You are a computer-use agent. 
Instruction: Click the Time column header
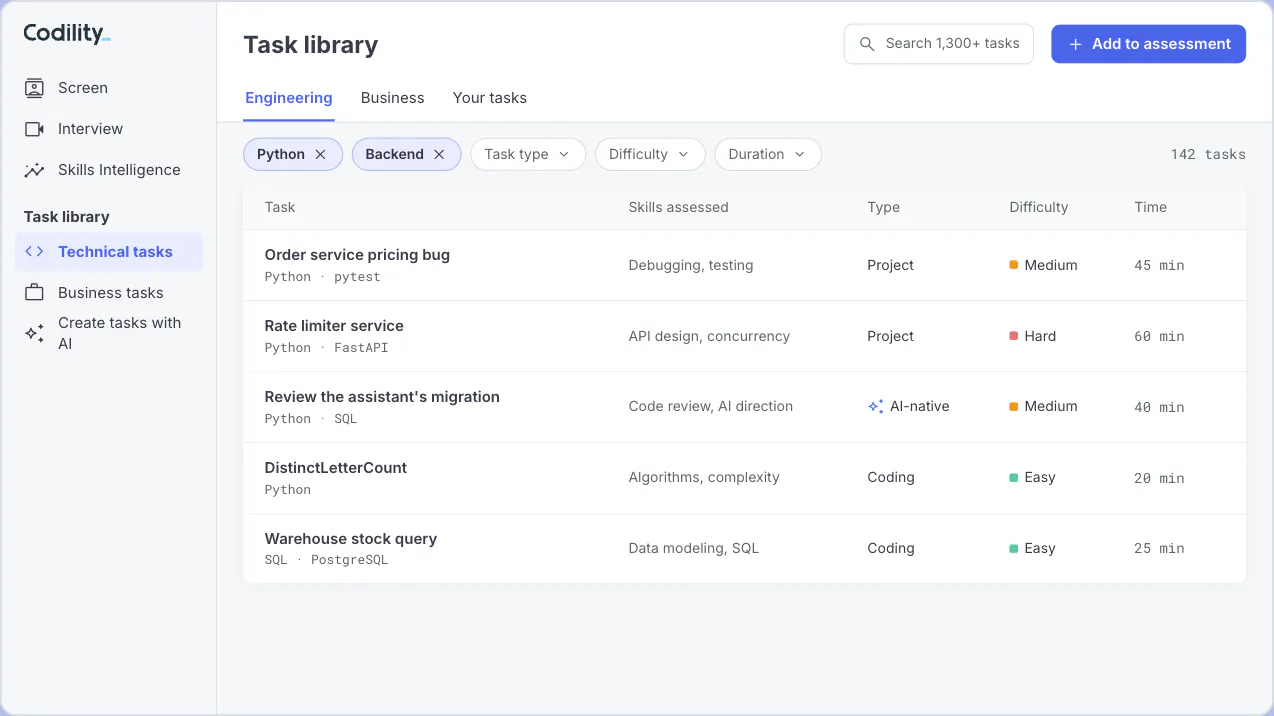(x=1150, y=207)
